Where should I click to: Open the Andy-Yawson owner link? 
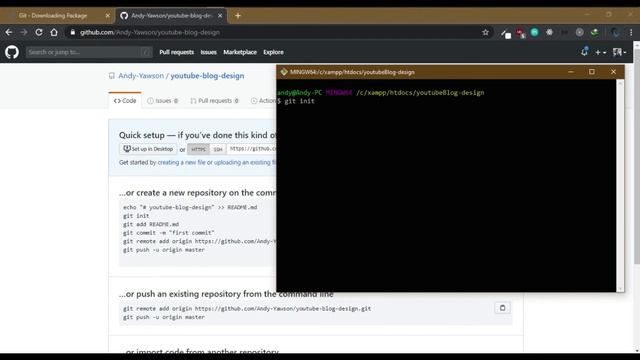141,76
